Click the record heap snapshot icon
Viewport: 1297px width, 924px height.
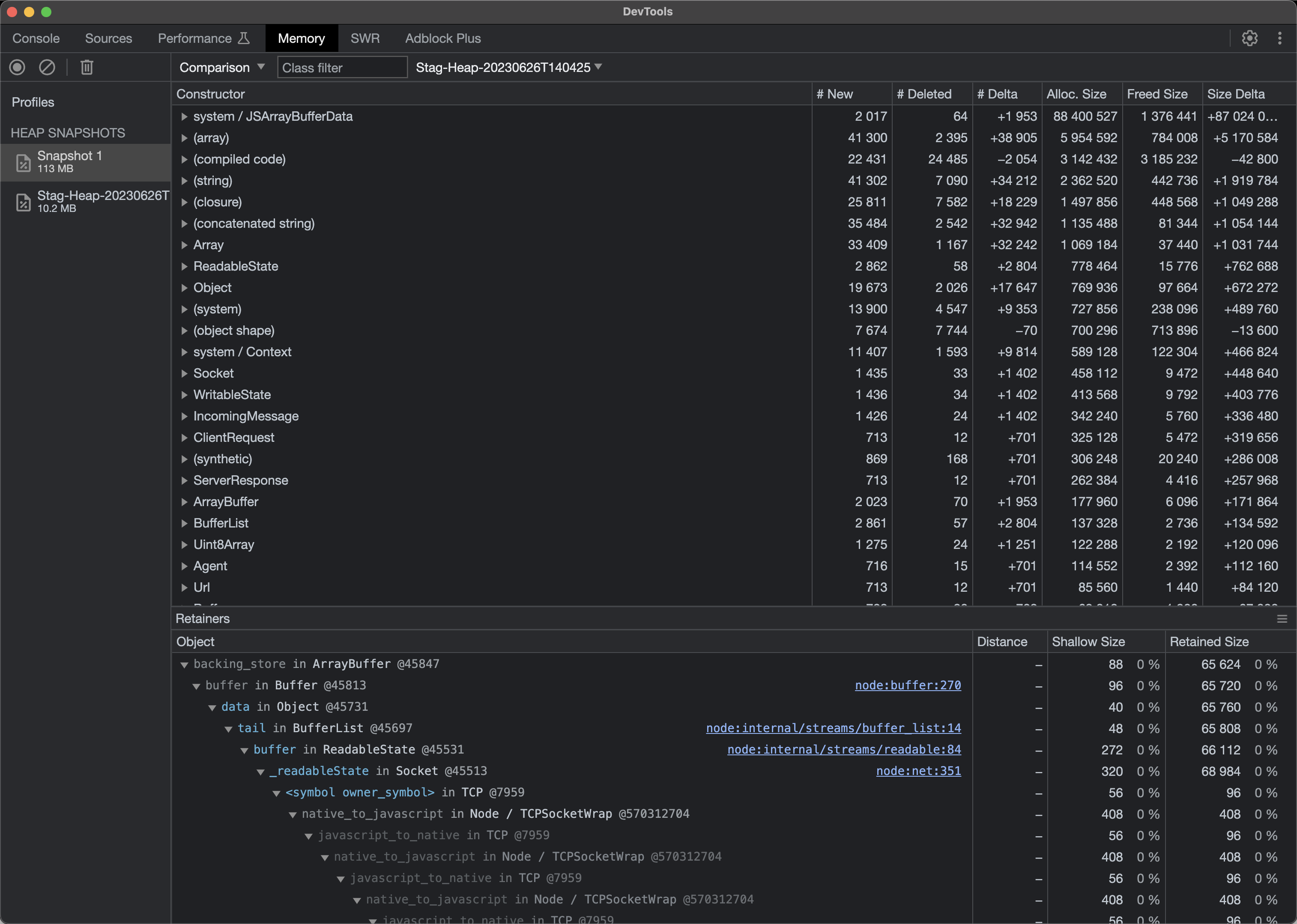coord(17,67)
